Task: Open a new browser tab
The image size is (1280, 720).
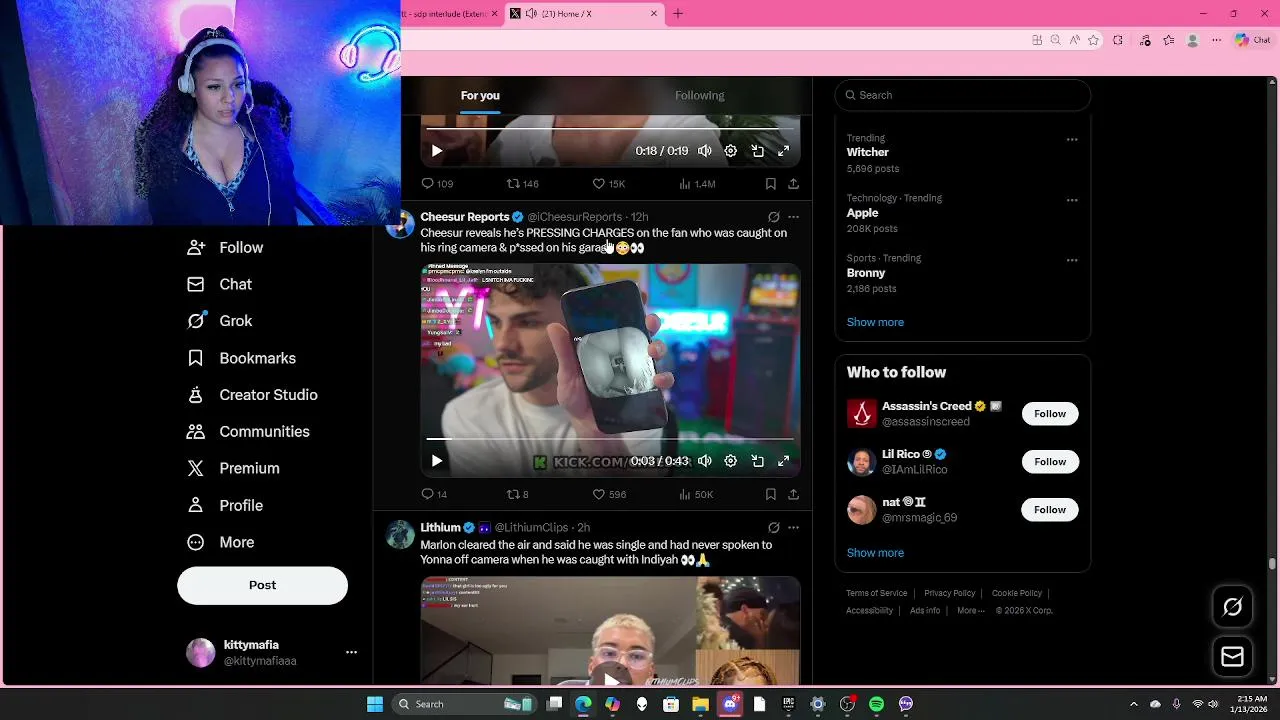Action: click(x=678, y=13)
